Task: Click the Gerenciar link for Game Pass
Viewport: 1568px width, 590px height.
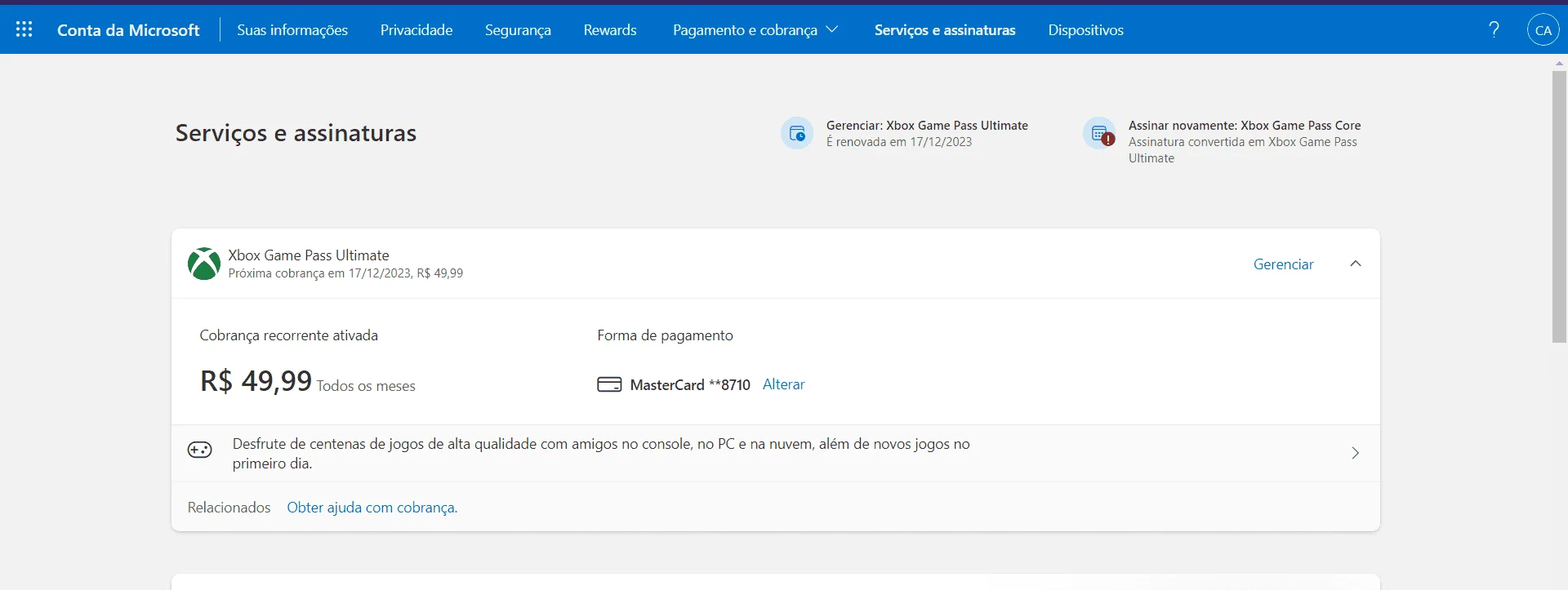Action: click(x=1284, y=264)
